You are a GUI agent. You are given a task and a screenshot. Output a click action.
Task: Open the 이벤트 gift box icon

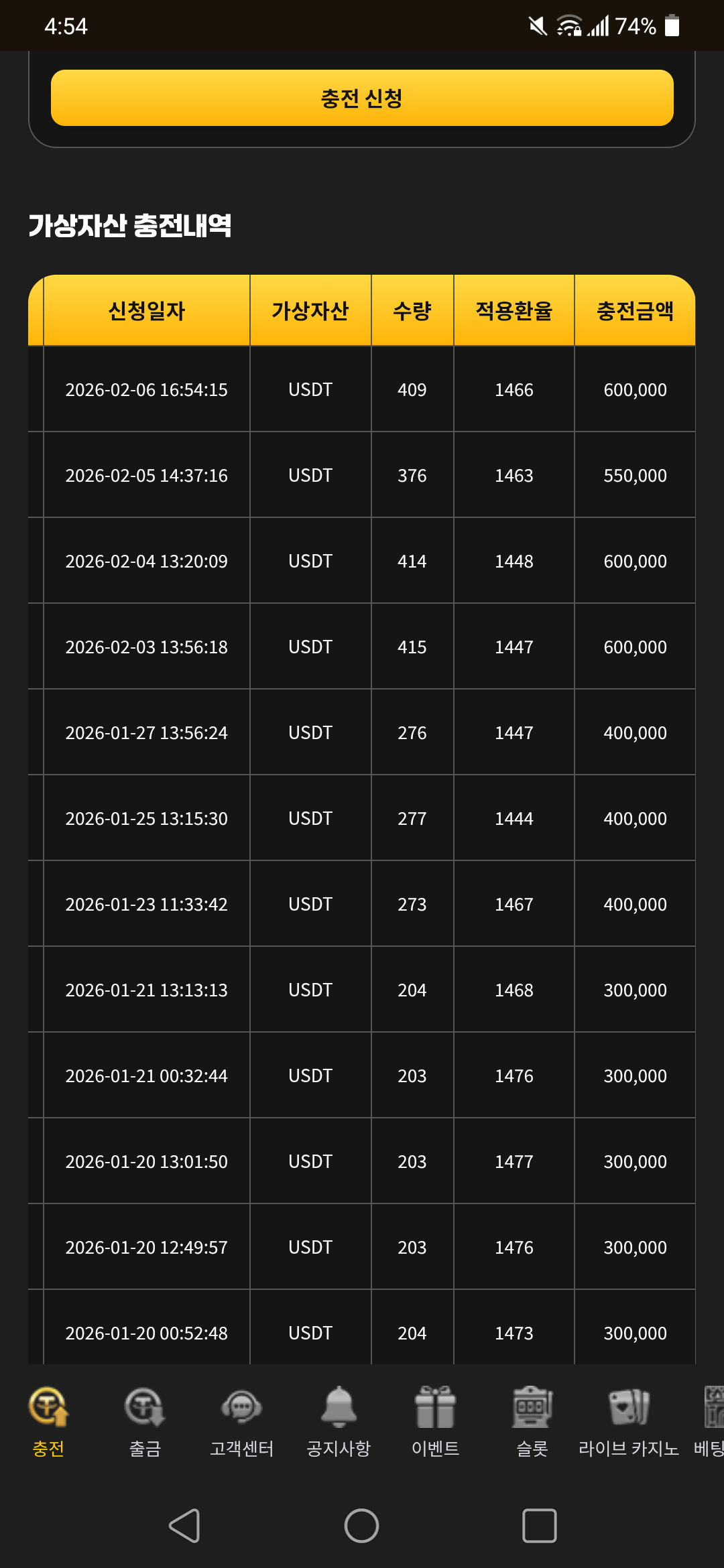pyautogui.click(x=435, y=1406)
